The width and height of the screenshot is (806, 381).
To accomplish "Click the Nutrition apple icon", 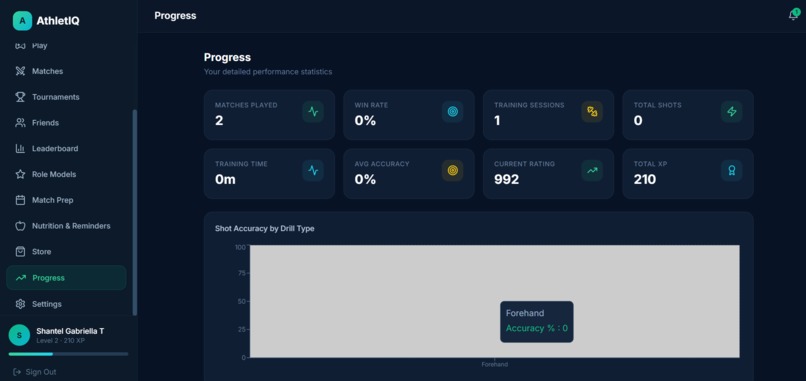I will [x=20, y=226].
